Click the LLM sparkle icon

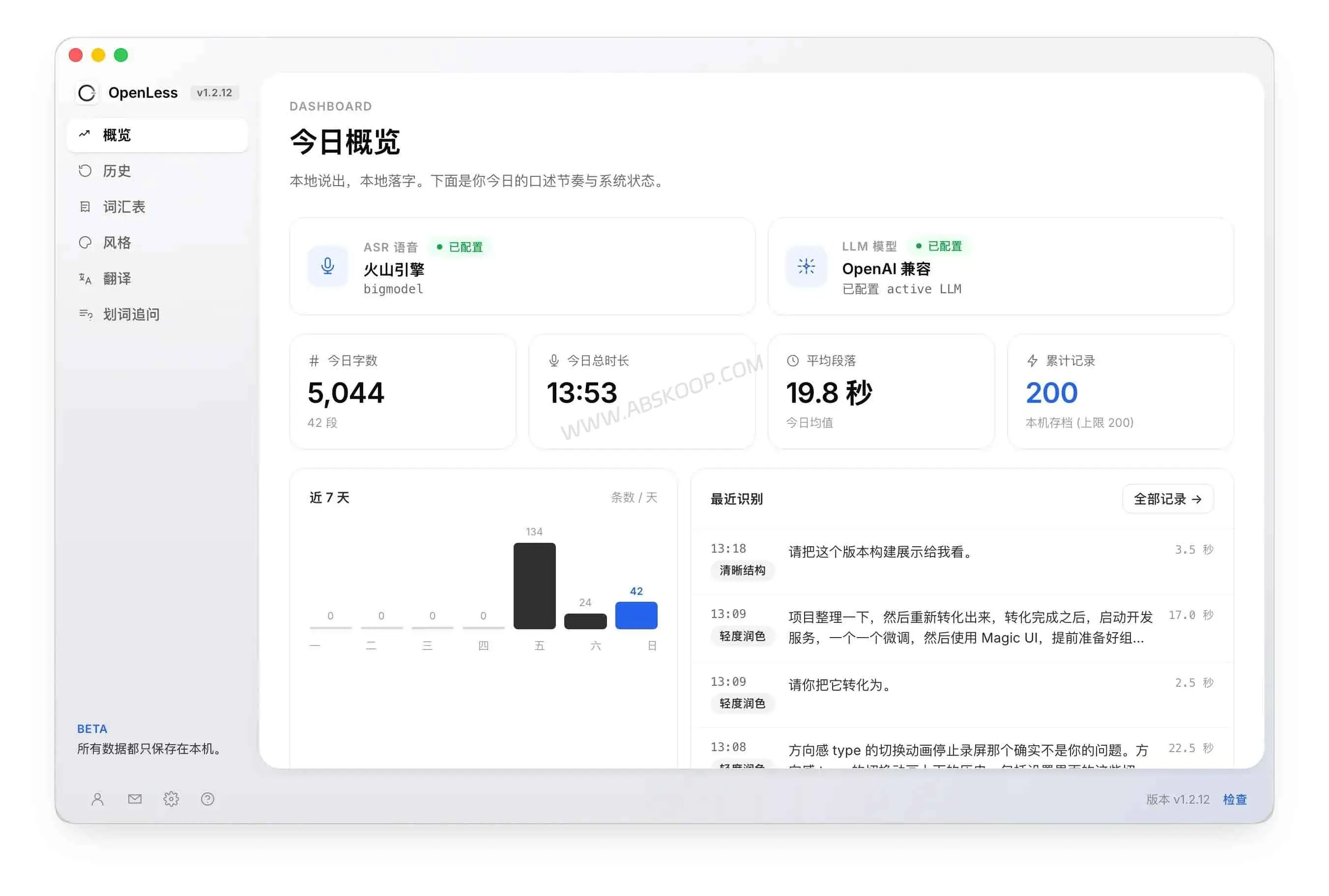click(x=806, y=266)
